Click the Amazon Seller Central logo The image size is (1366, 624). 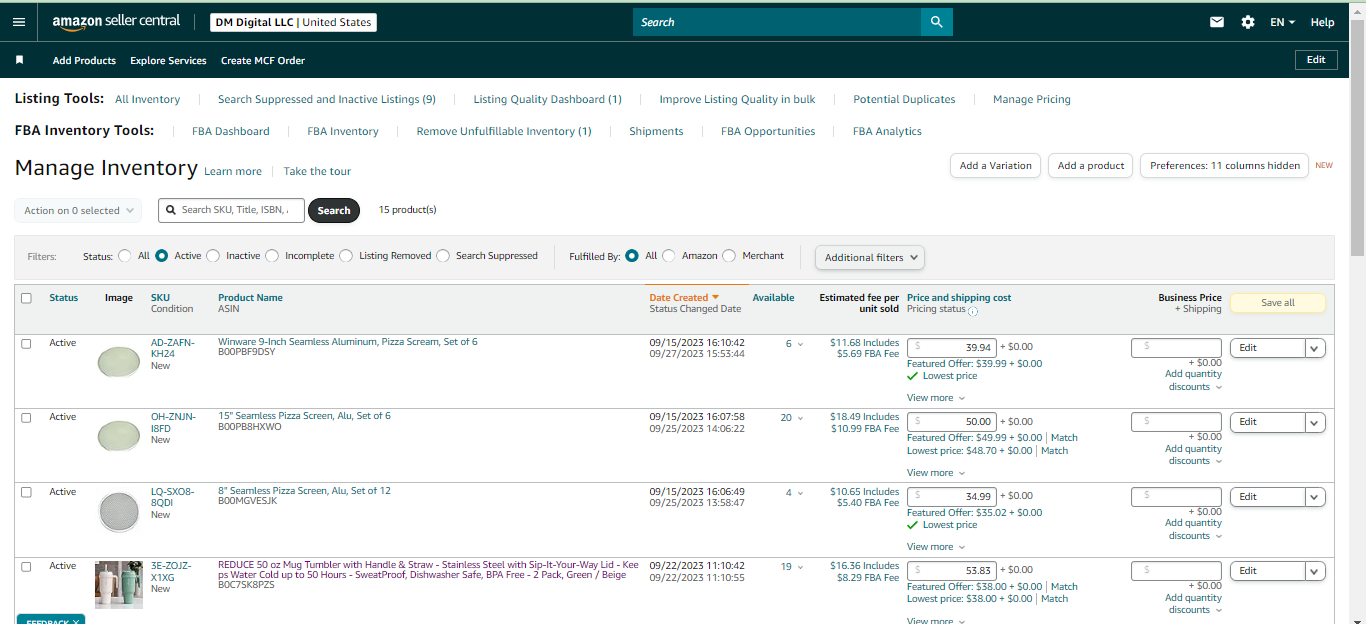[x=116, y=21]
